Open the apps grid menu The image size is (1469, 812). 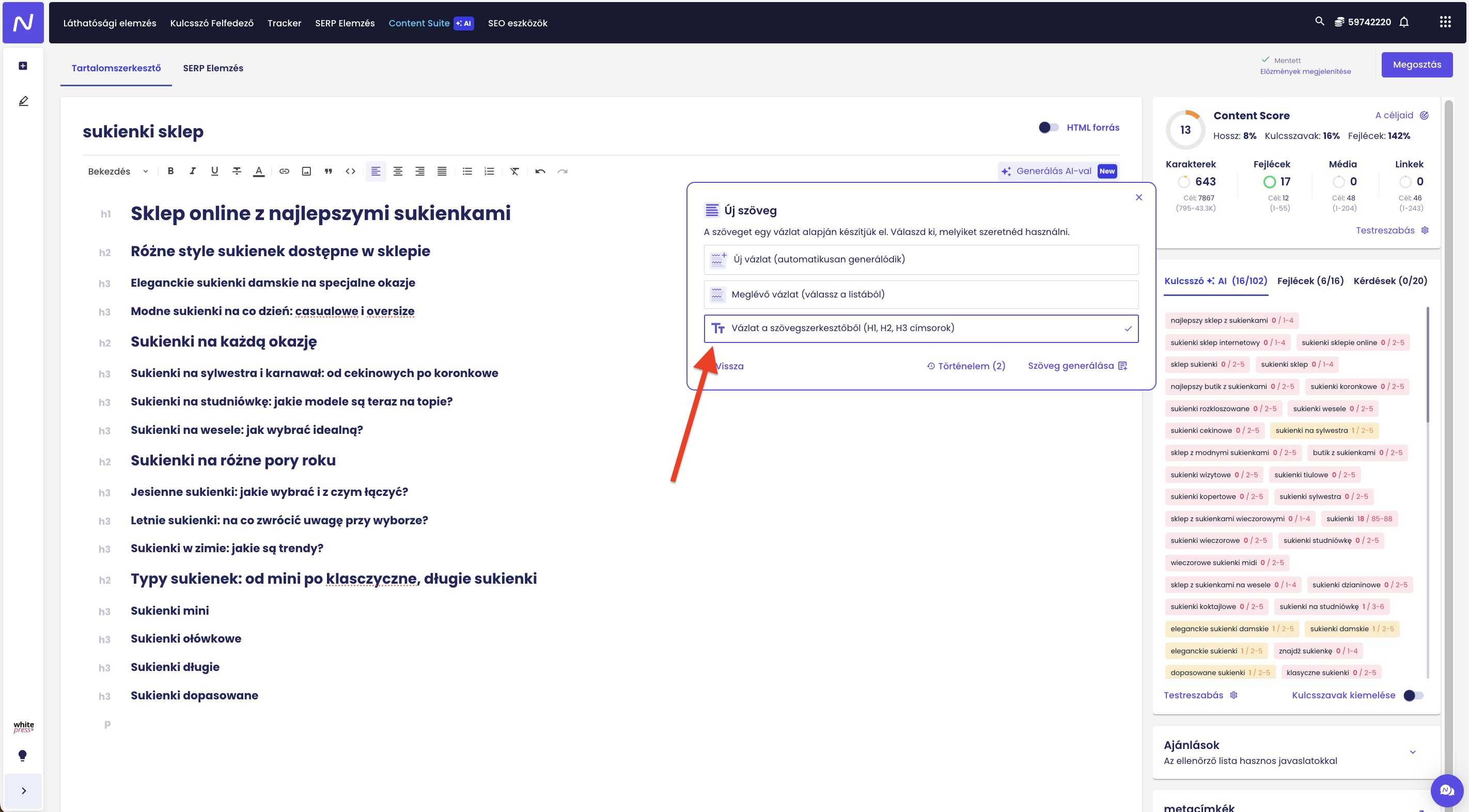pyautogui.click(x=1445, y=22)
